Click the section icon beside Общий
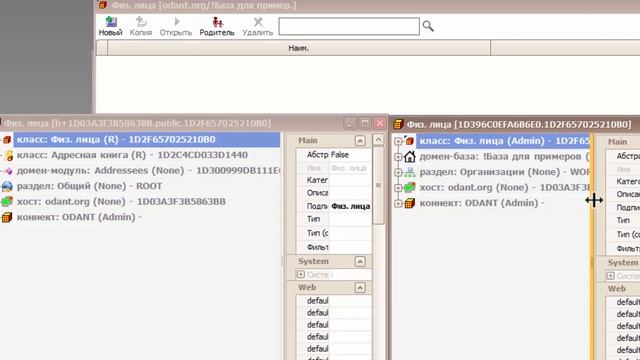 7,187
